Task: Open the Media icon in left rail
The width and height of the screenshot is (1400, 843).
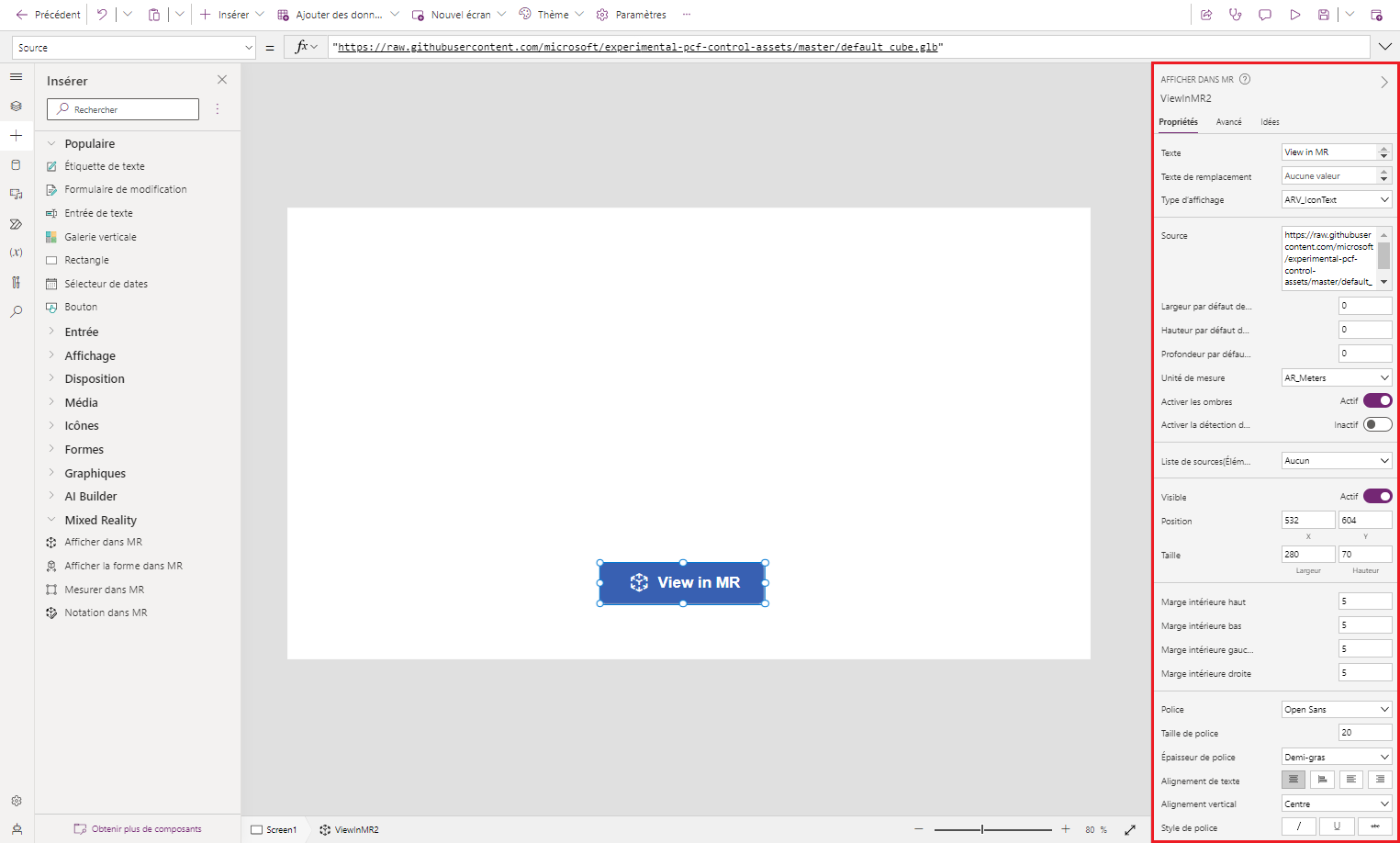Action: point(16,195)
